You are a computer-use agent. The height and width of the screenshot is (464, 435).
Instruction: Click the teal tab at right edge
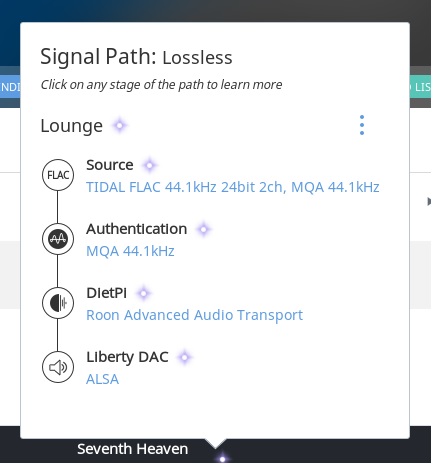coord(420,87)
